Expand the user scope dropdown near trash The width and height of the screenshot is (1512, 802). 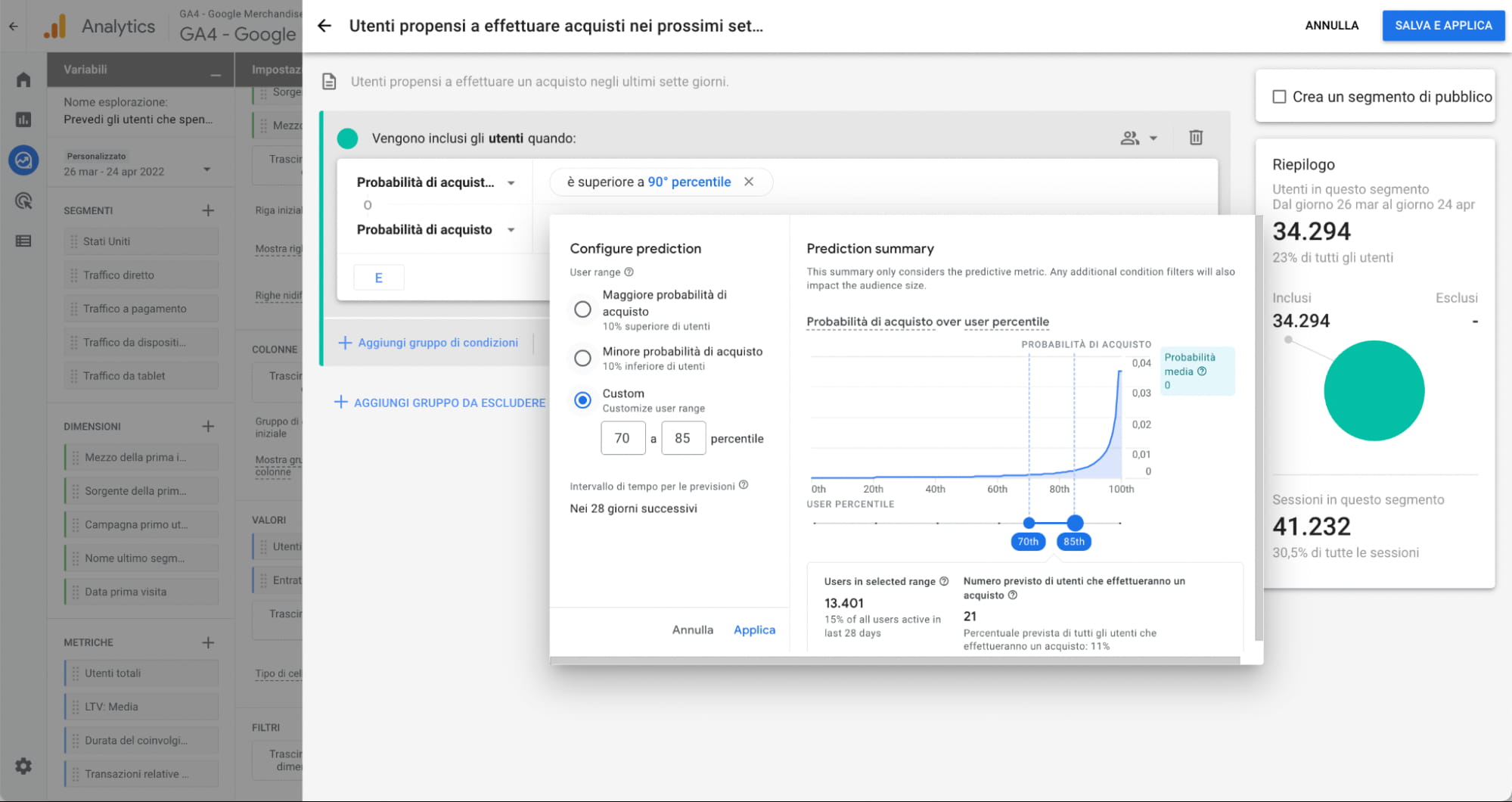[x=1138, y=138]
